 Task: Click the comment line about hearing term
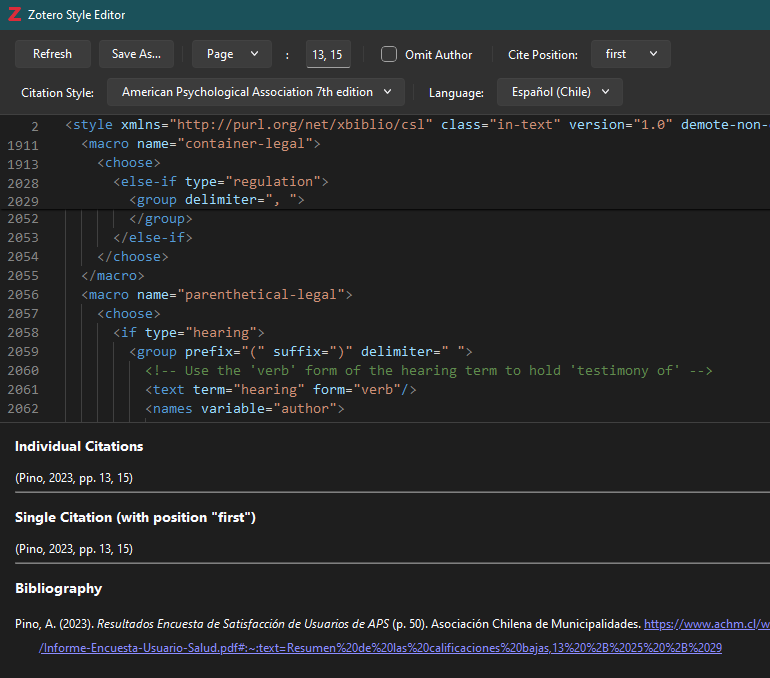(x=428, y=371)
